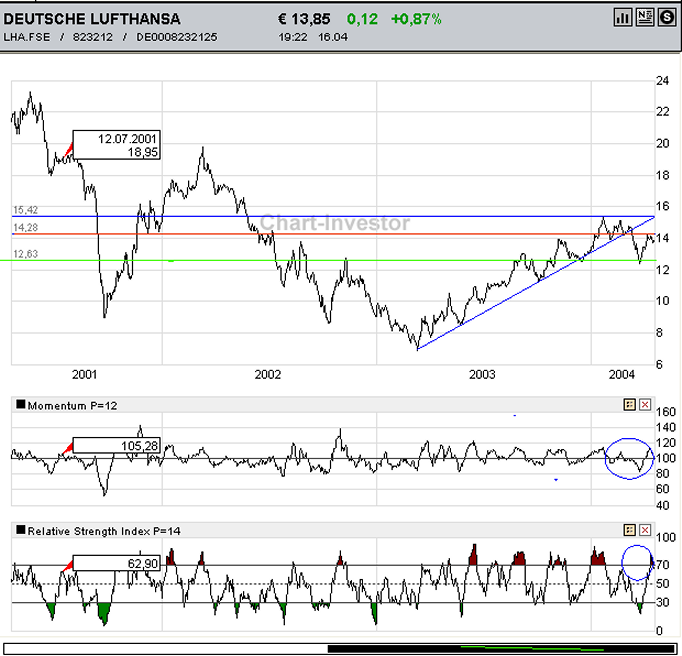Click the 2002 year axis label

[x=267, y=374]
